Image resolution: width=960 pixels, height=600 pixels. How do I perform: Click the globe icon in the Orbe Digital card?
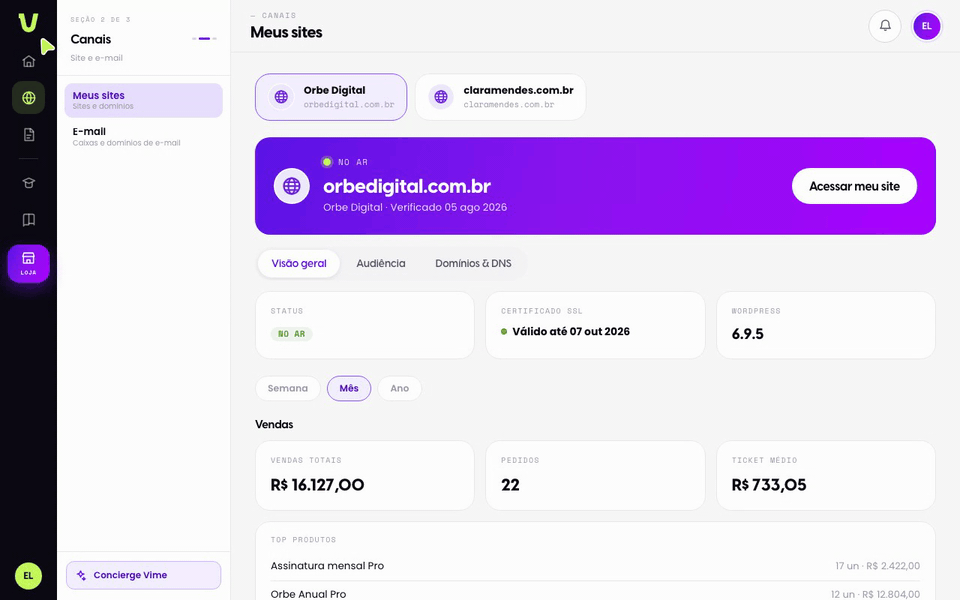(x=281, y=97)
